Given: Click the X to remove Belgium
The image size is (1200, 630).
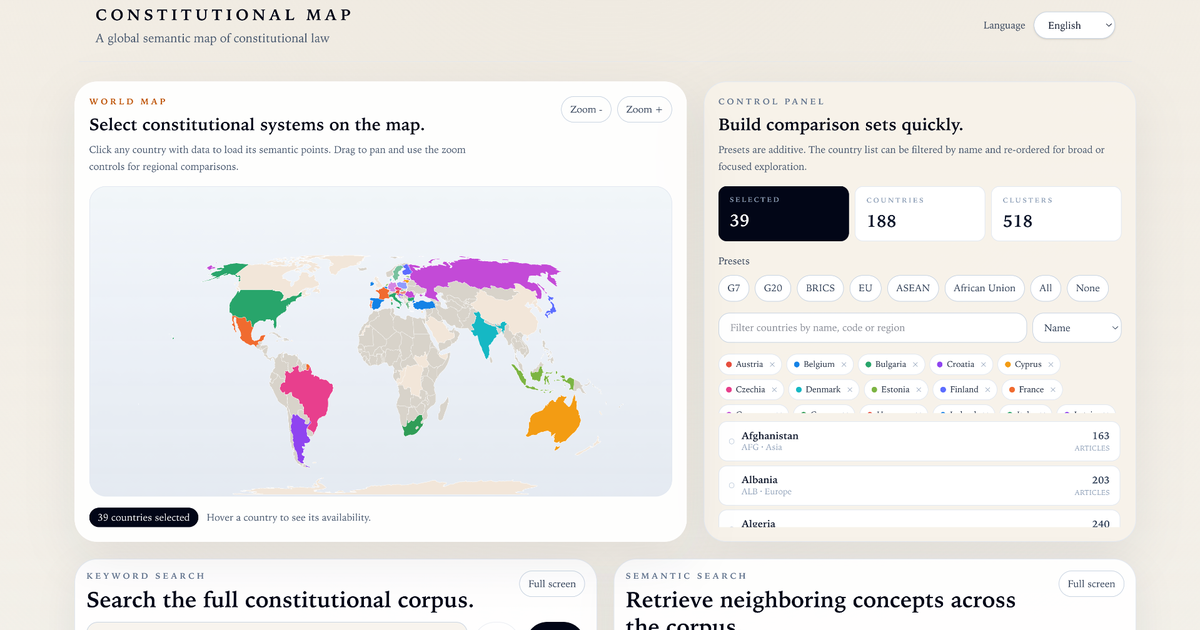Looking at the screenshot, I should 844,364.
